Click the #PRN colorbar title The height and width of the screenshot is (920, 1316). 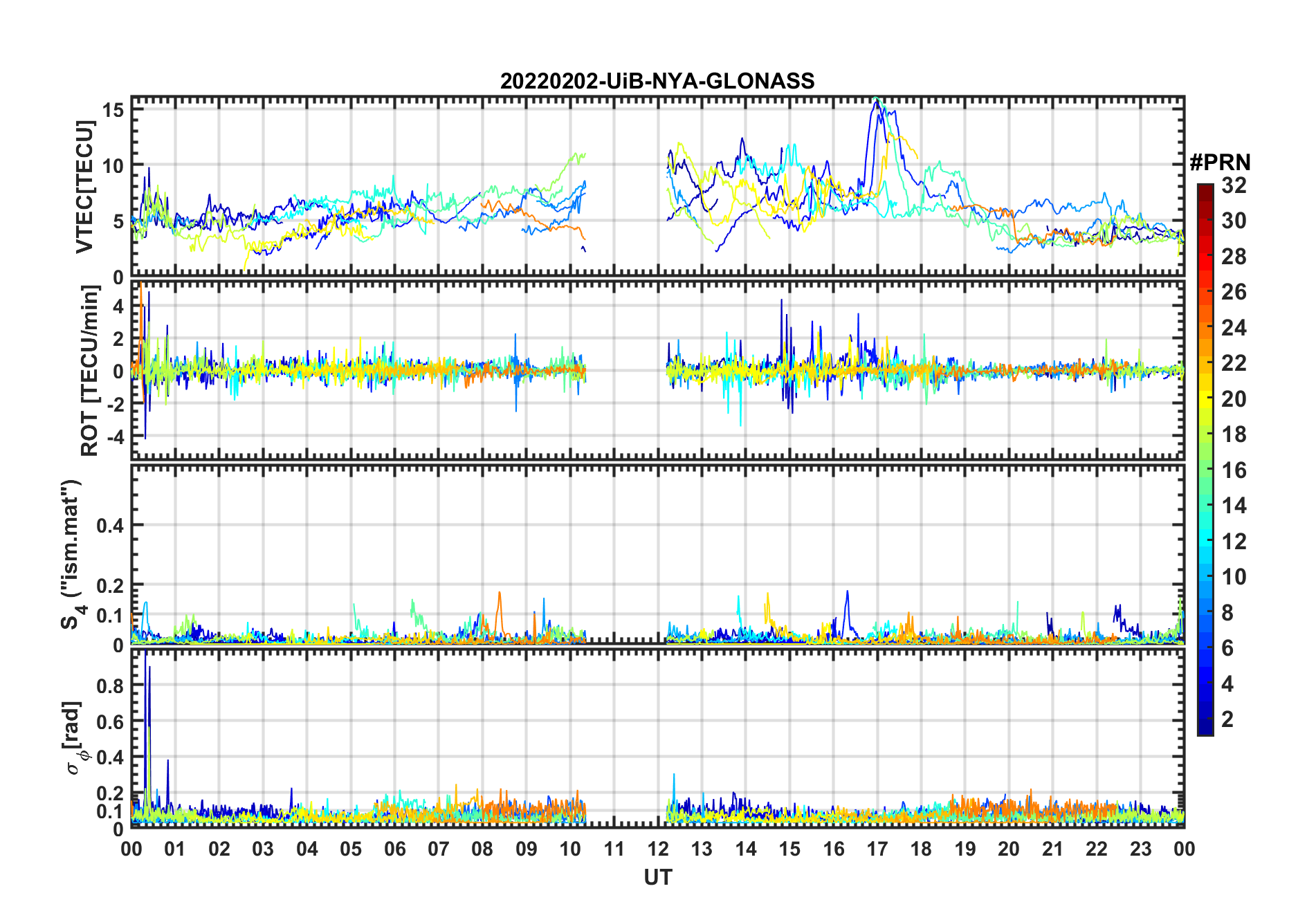[x=1220, y=163]
